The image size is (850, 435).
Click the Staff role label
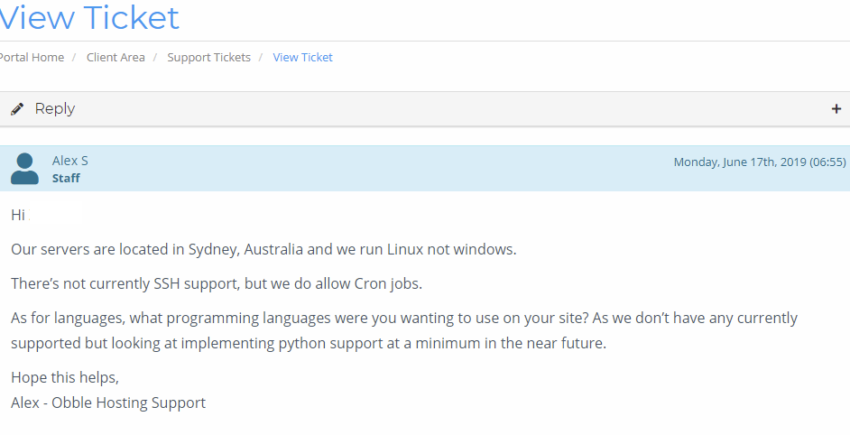click(66, 178)
